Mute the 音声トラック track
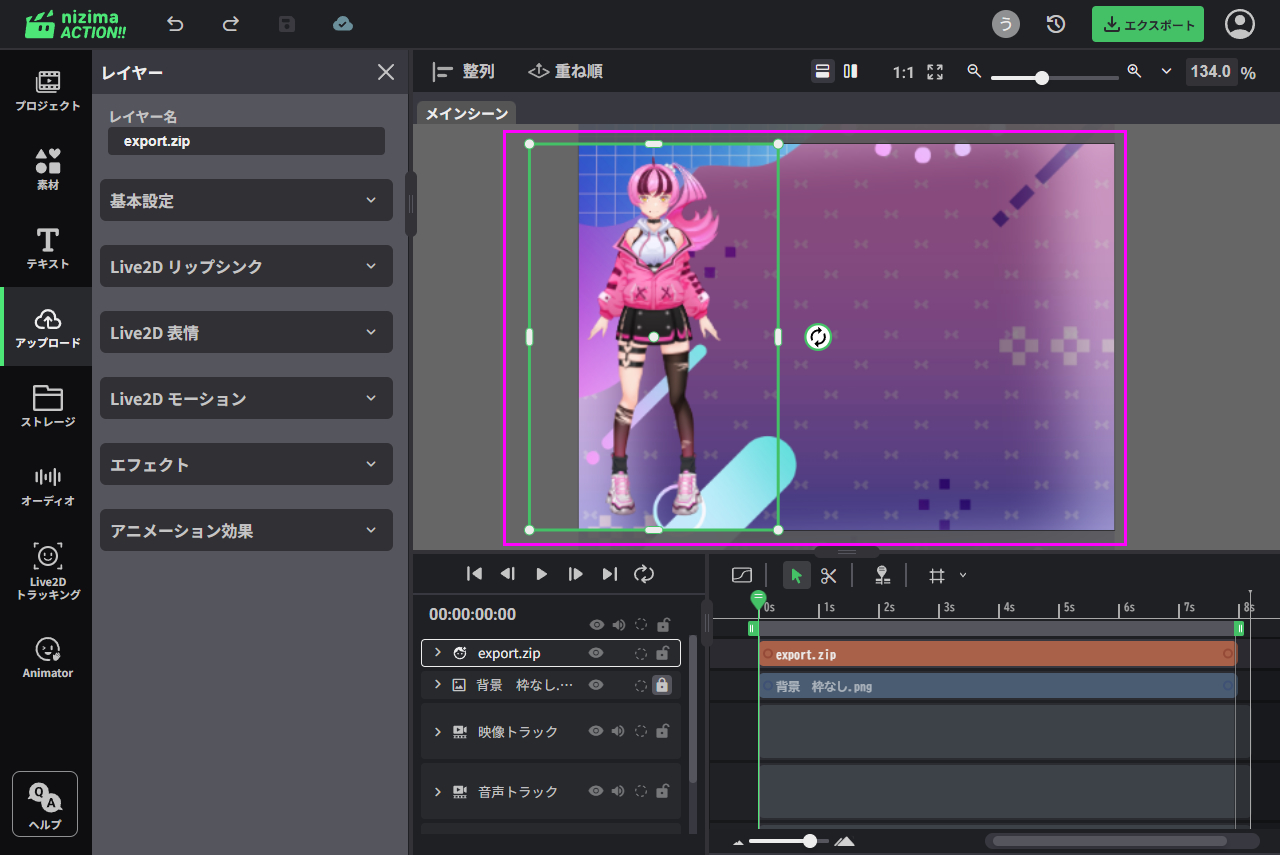Screen dimensions: 1280x855 click(618, 791)
